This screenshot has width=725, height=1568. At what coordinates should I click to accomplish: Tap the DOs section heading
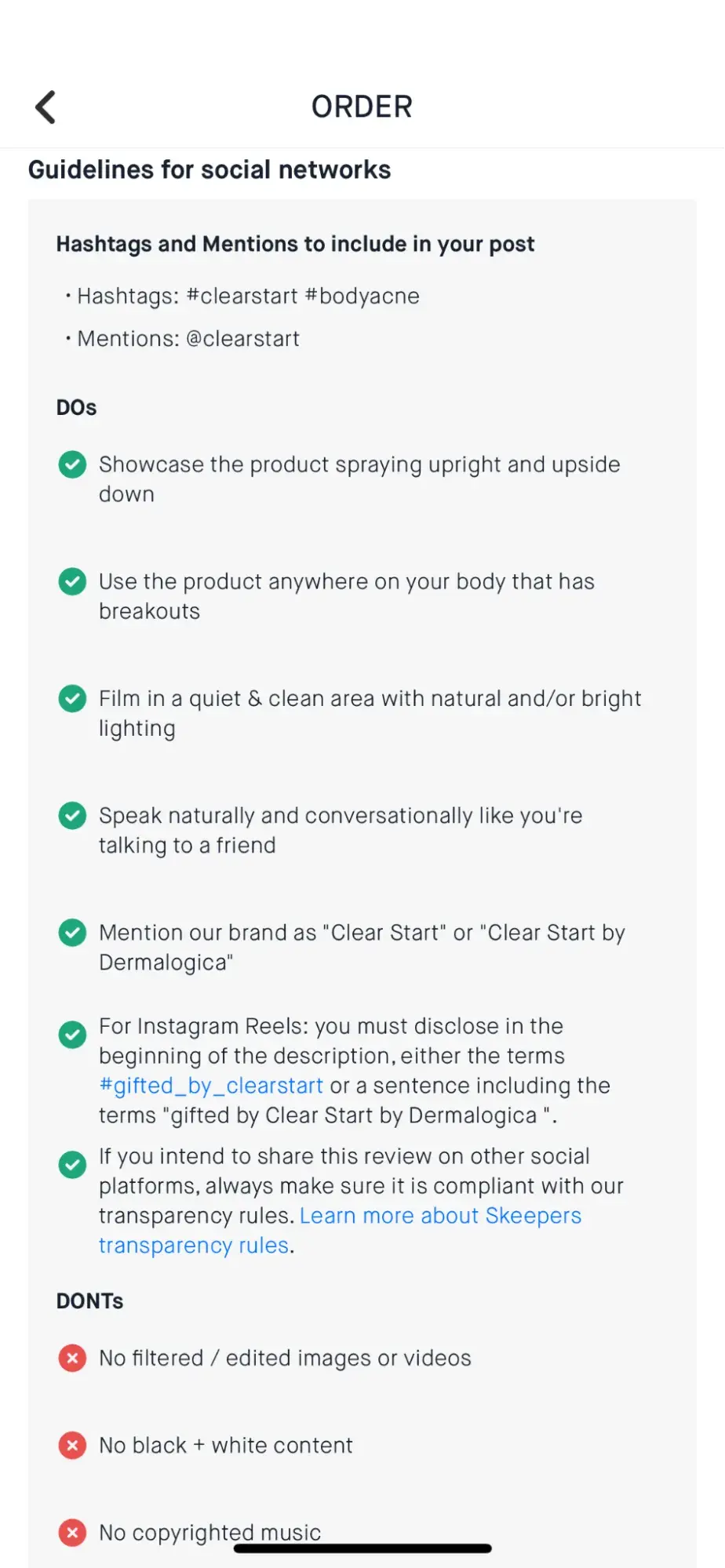77,408
